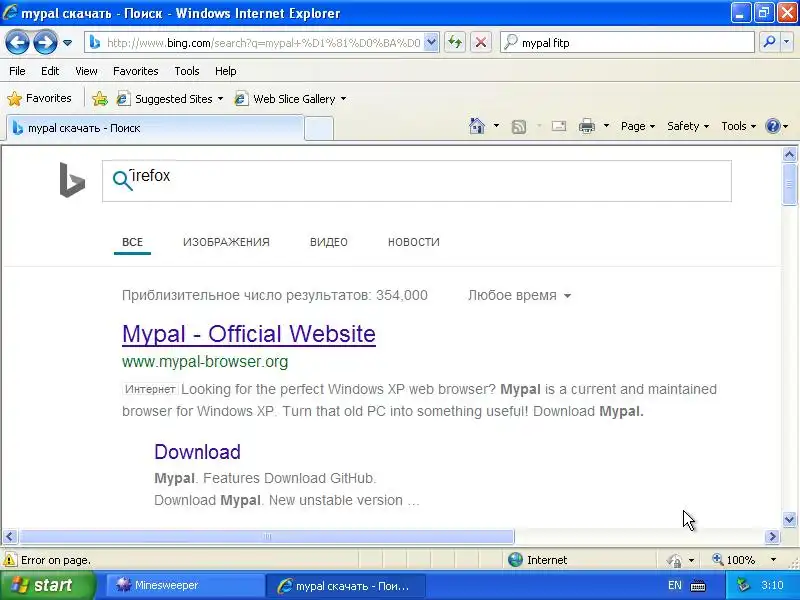Open the View menu
800x600 pixels.
[x=86, y=71]
